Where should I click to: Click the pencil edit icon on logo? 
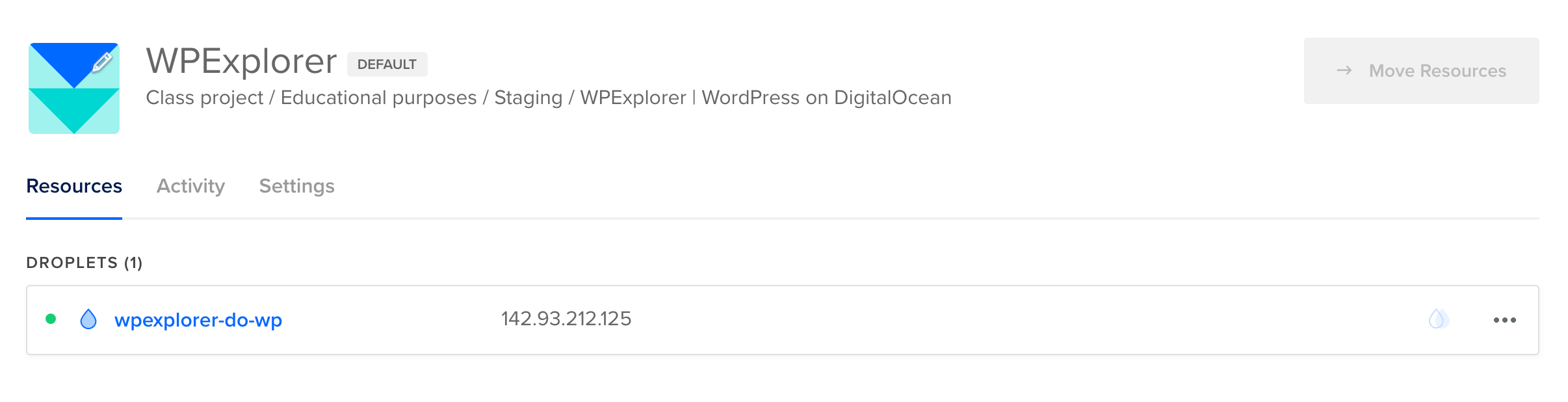point(102,62)
